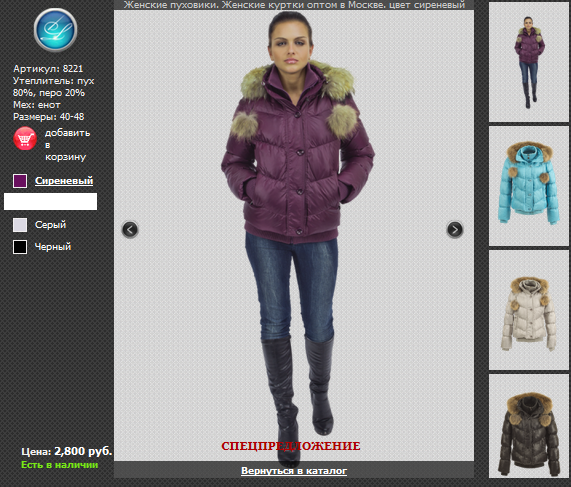The image size is (571, 487).
Task: Choose the Серый color label
Action: coord(51,225)
